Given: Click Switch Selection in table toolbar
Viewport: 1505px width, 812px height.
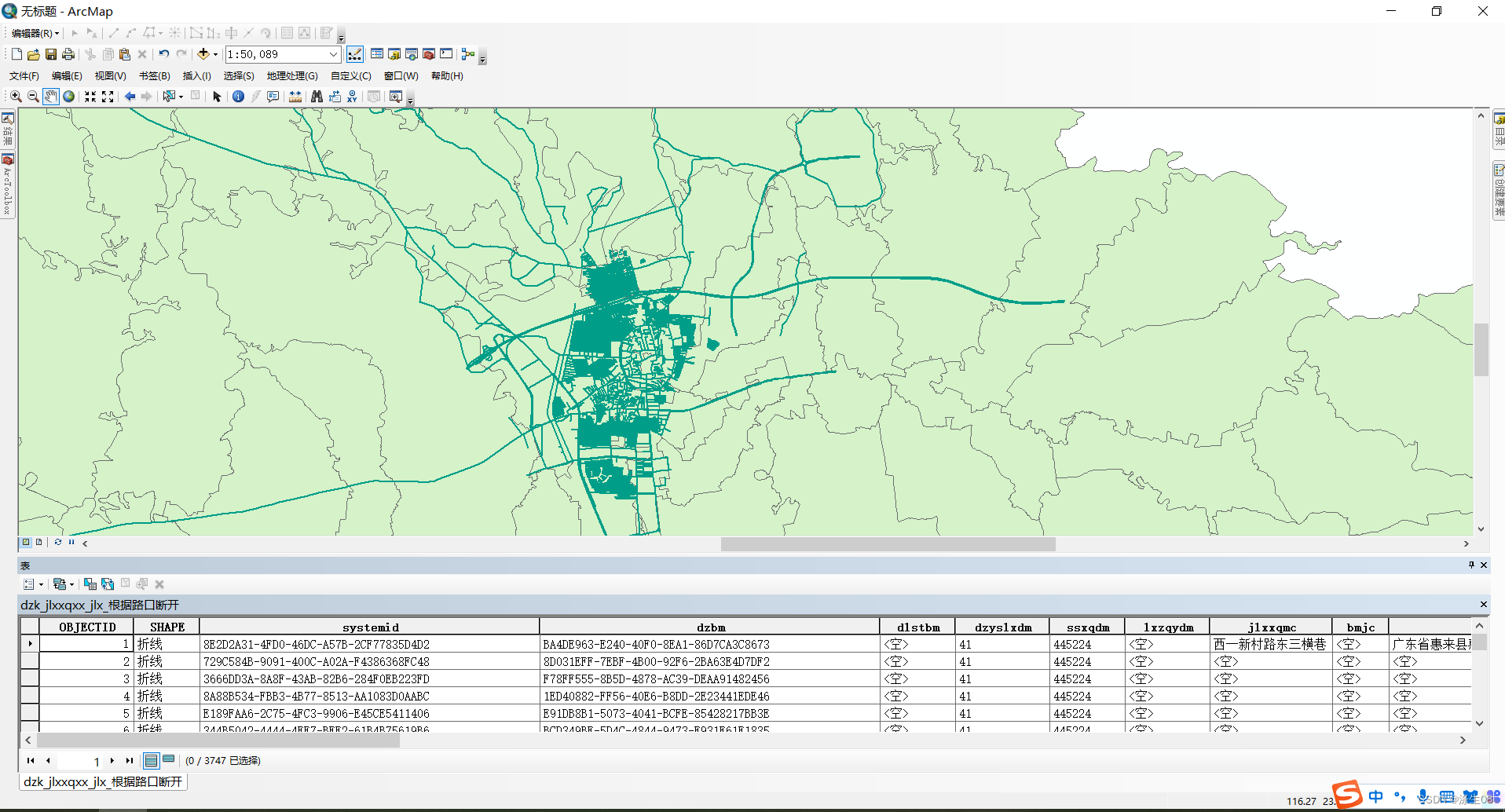Looking at the screenshot, I should [x=108, y=584].
